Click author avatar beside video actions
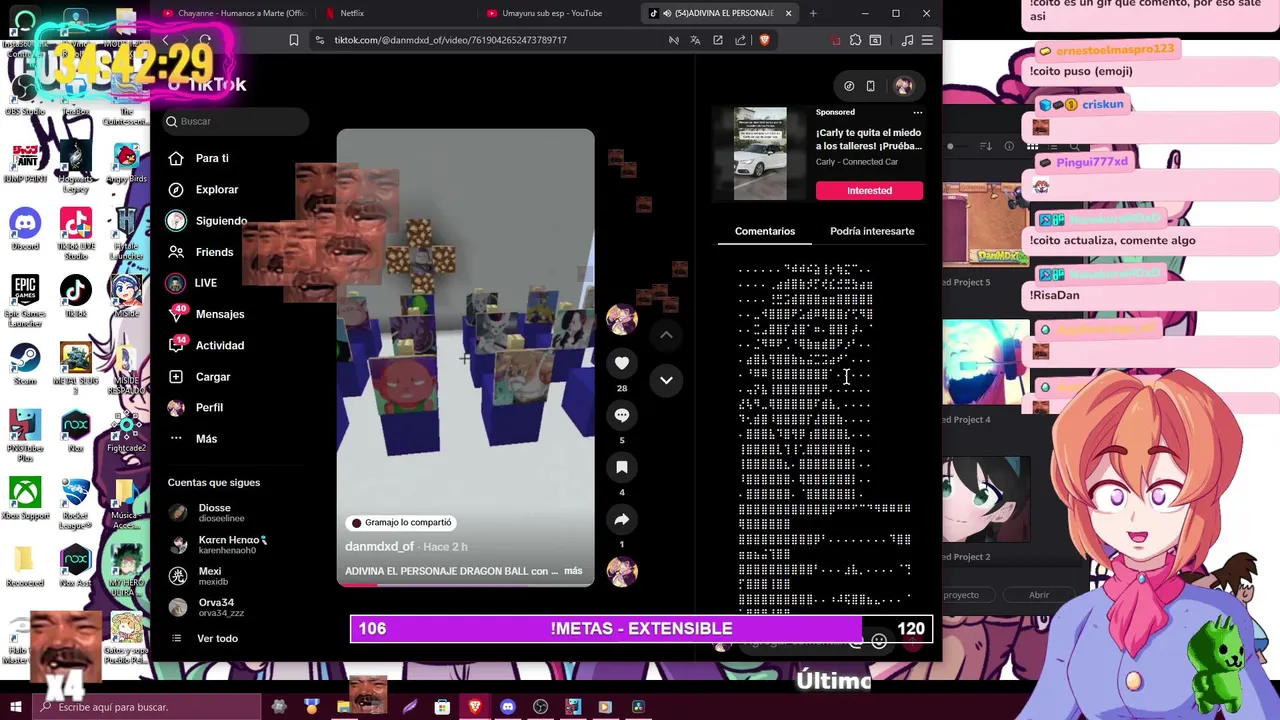The image size is (1280, 720). (x=622, y=319)
